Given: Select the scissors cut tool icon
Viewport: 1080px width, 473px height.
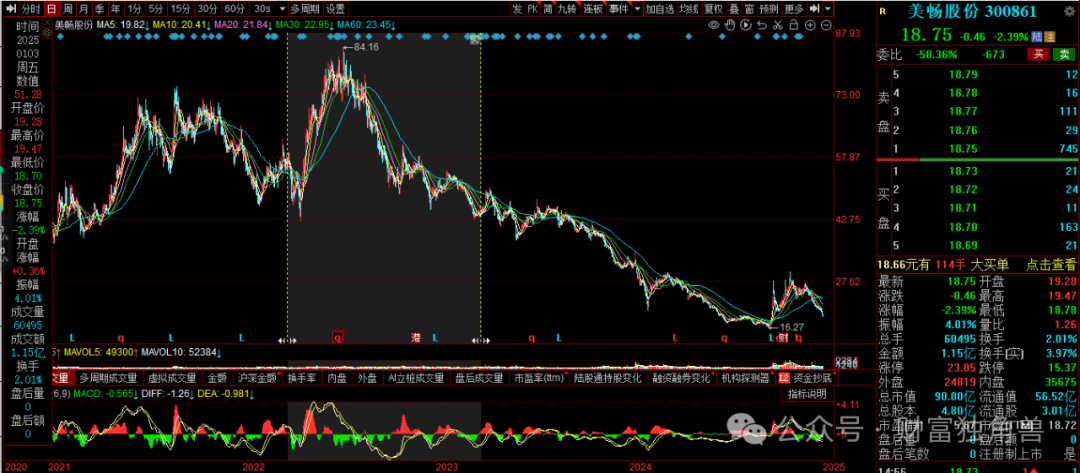Looking at the screenshot, I should tap(777, 25).
